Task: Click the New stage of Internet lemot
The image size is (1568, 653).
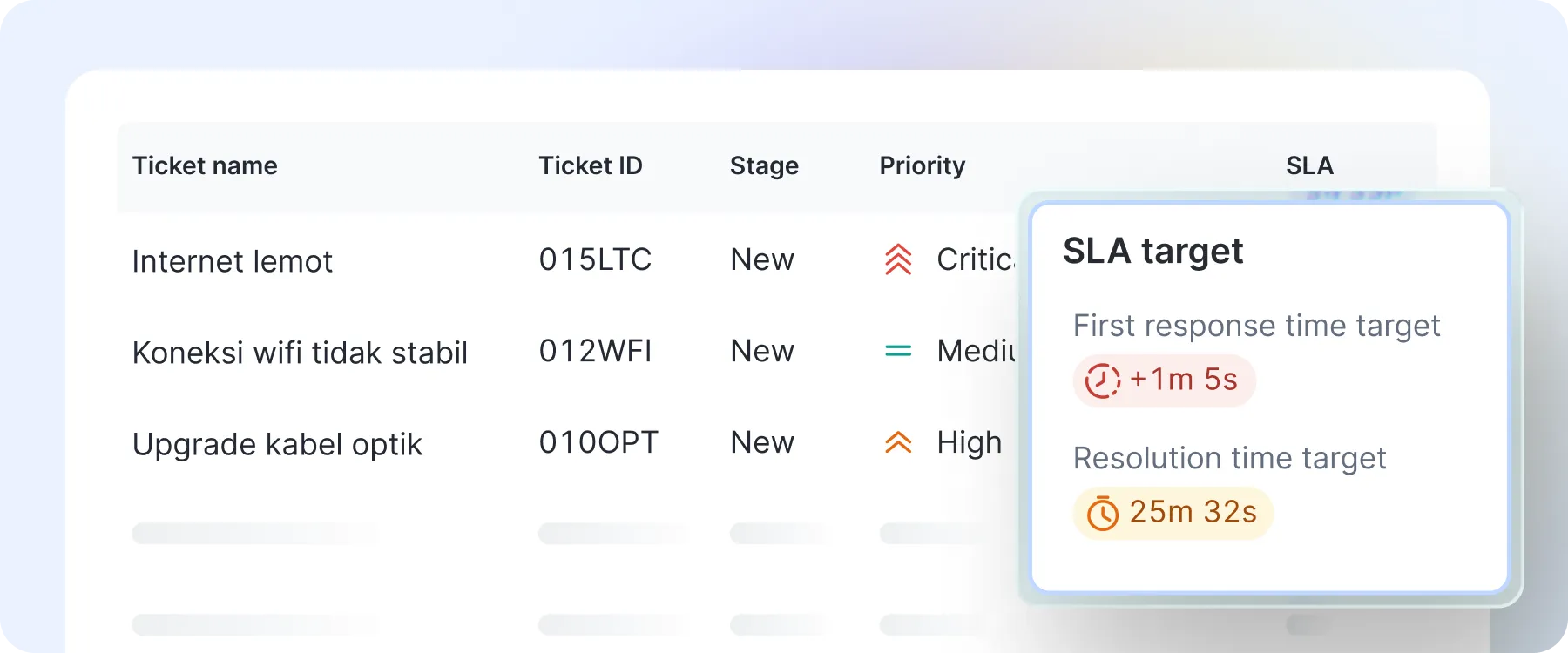Action: (762, 259)
